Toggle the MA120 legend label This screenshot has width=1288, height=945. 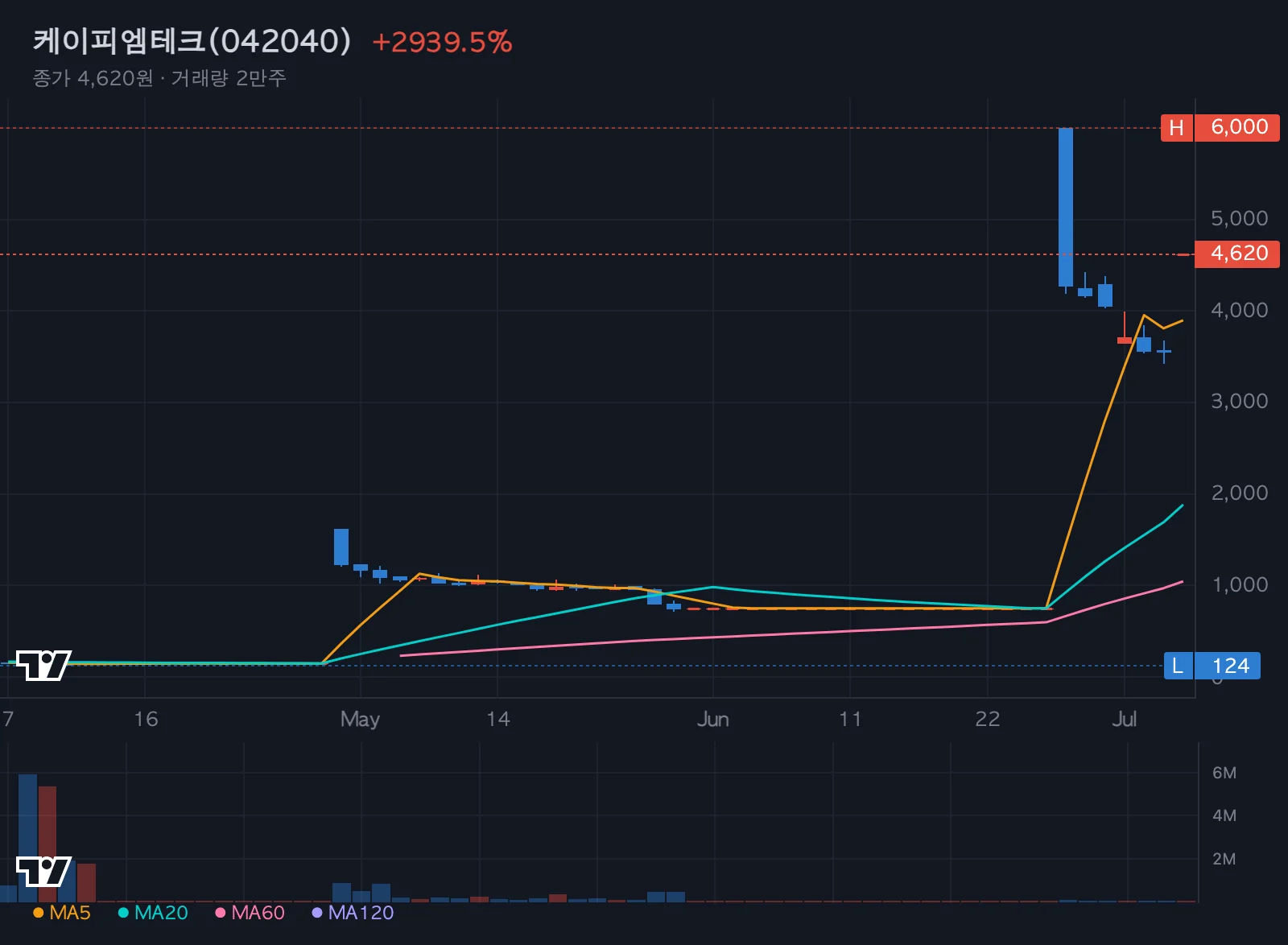tap(361, 913)
